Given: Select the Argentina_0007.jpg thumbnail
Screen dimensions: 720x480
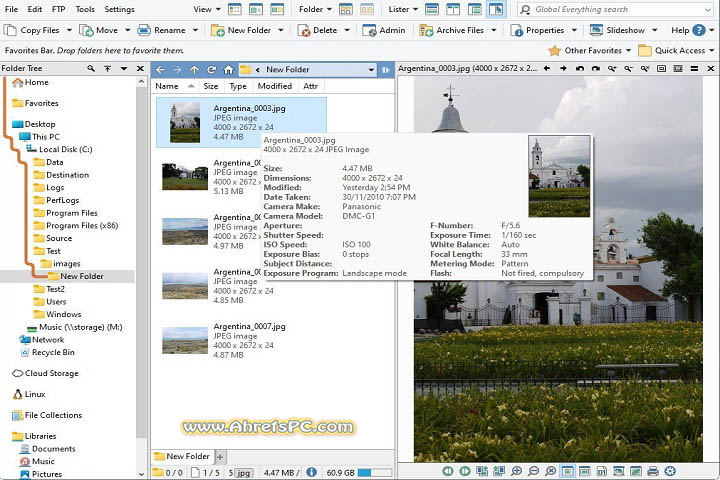Looking at the screenshot, I should (x=185, y=340).
